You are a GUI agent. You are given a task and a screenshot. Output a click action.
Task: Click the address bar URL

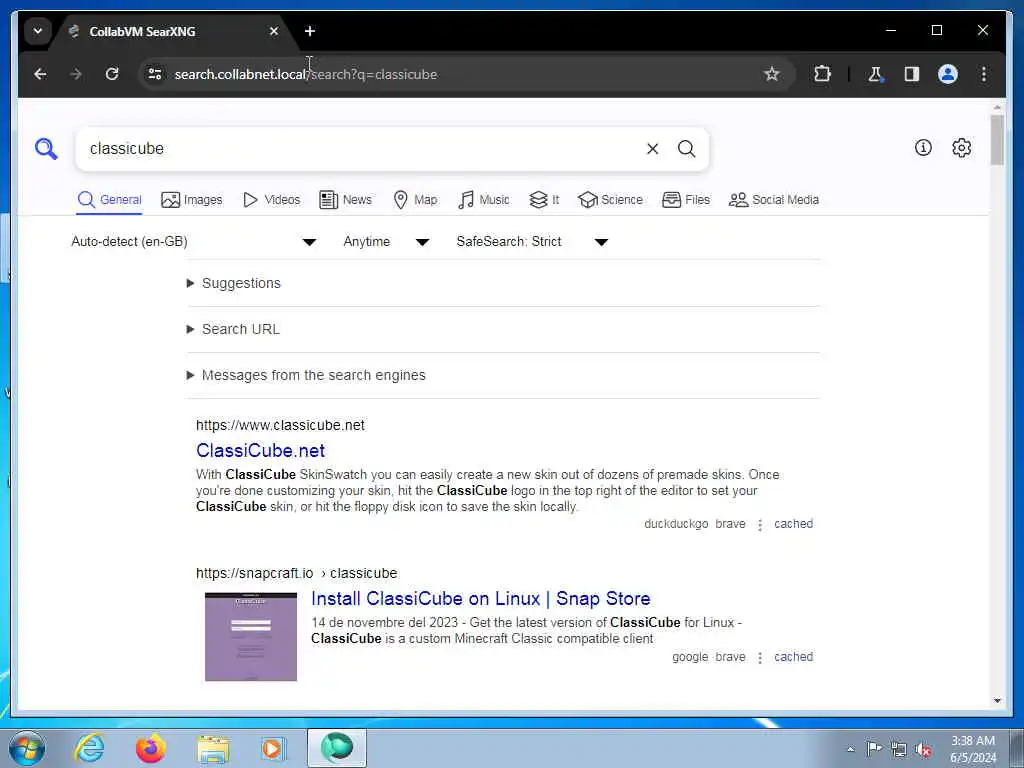(306, 74)
